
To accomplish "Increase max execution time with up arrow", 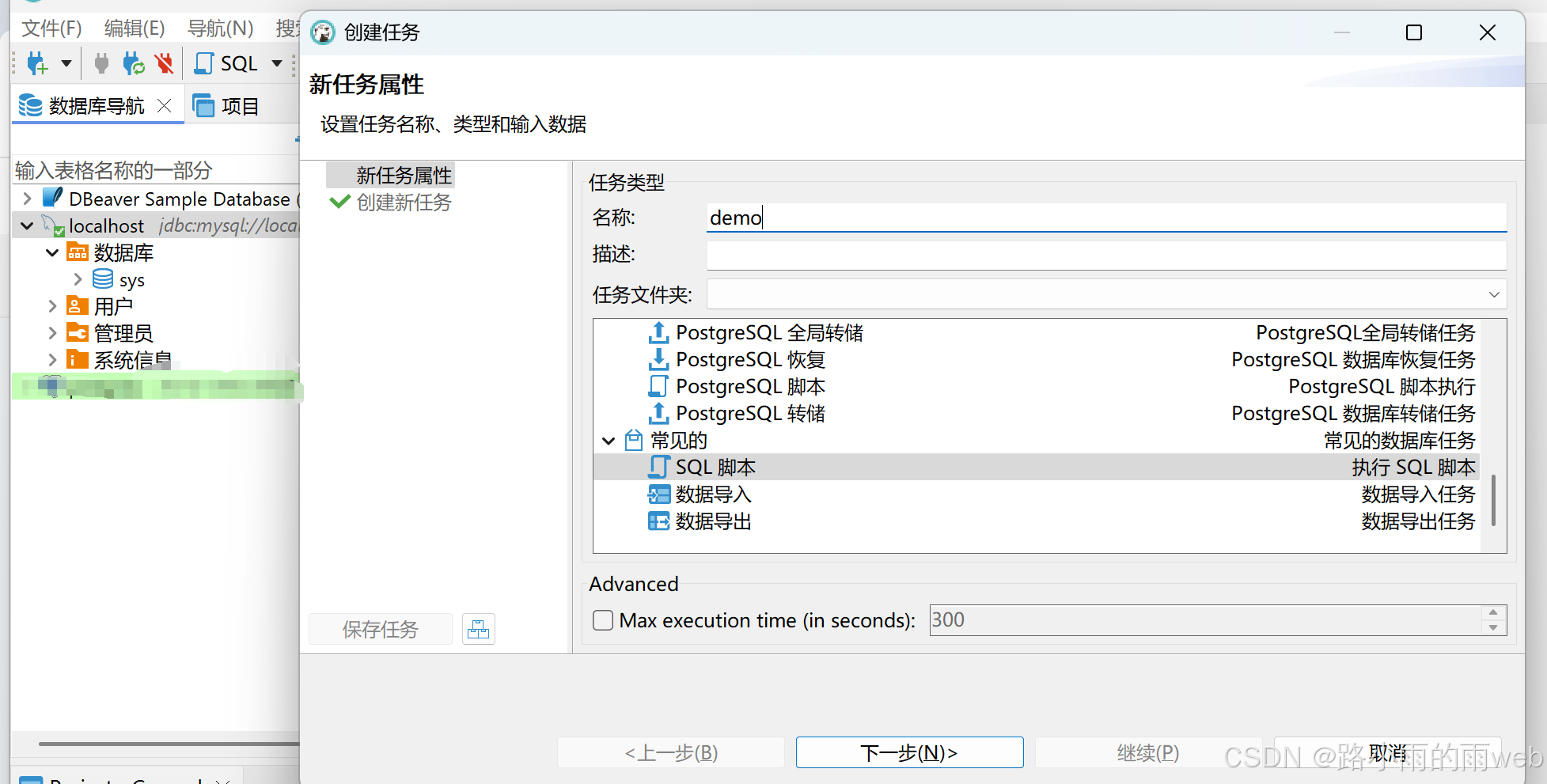I will pyautogui.click(x=1493, y=612).
